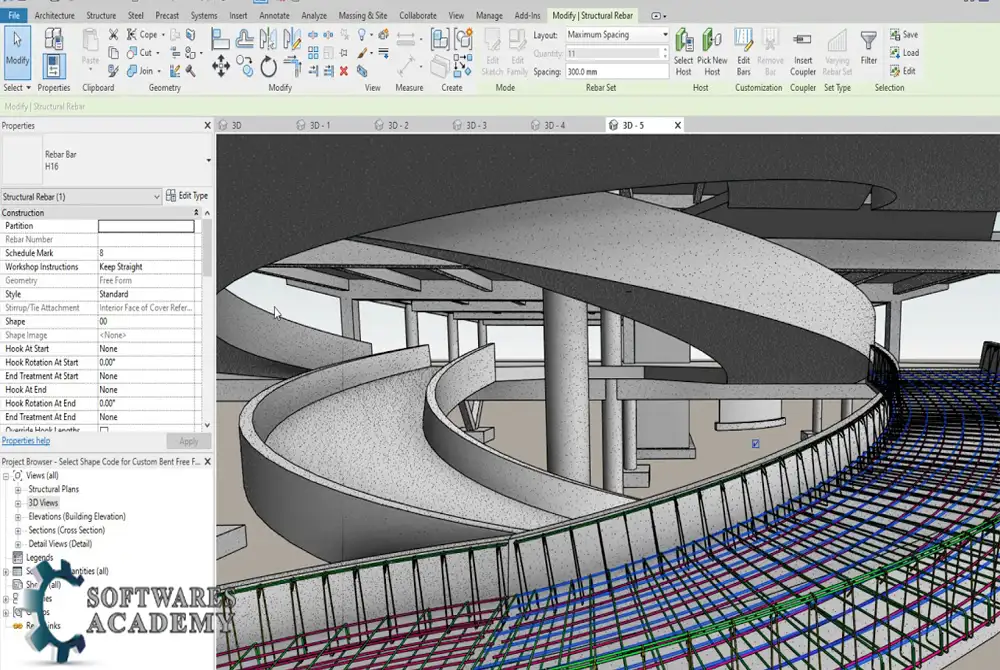Click the Edit Type button

point(187,196)
